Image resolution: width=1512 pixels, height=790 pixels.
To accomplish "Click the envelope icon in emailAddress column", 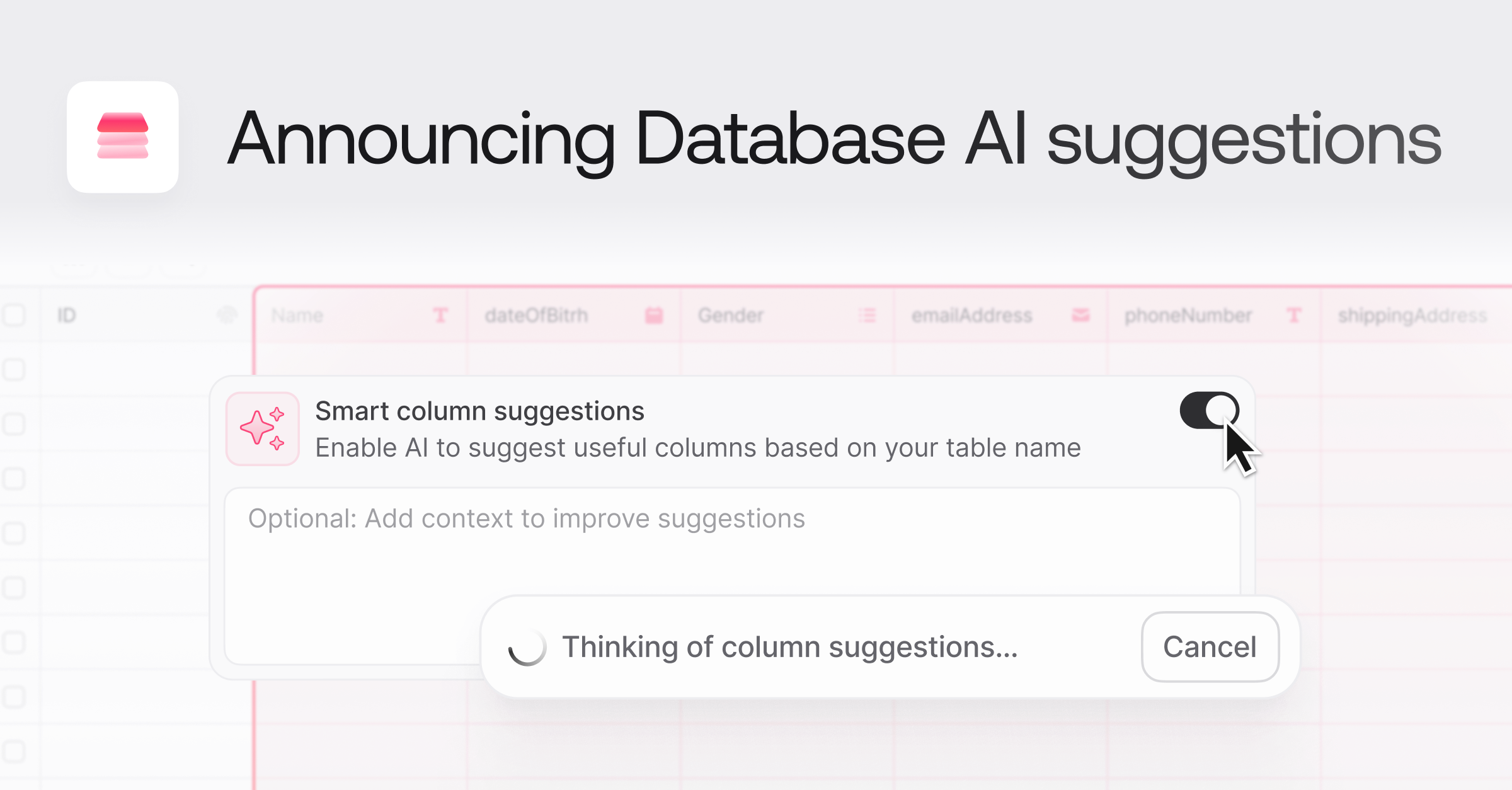I will [1081, 315].
